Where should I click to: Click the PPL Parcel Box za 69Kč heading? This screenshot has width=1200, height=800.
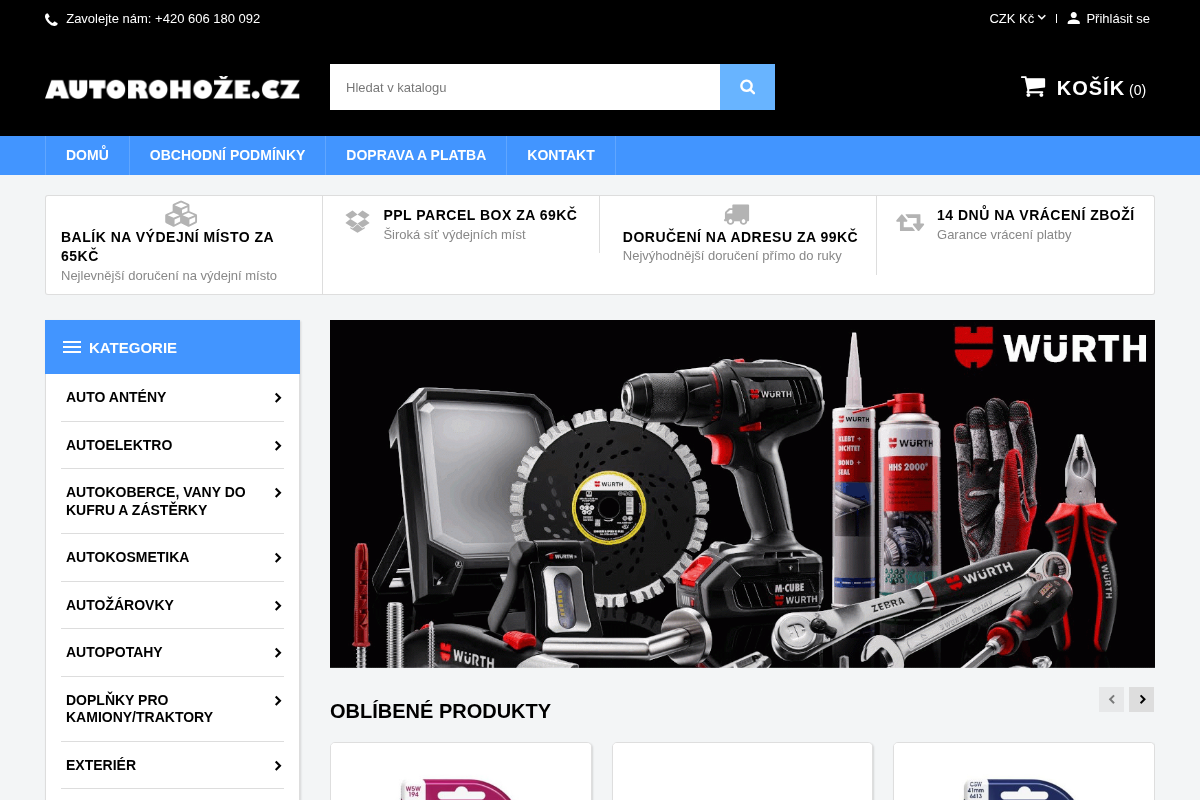point(480,215)
